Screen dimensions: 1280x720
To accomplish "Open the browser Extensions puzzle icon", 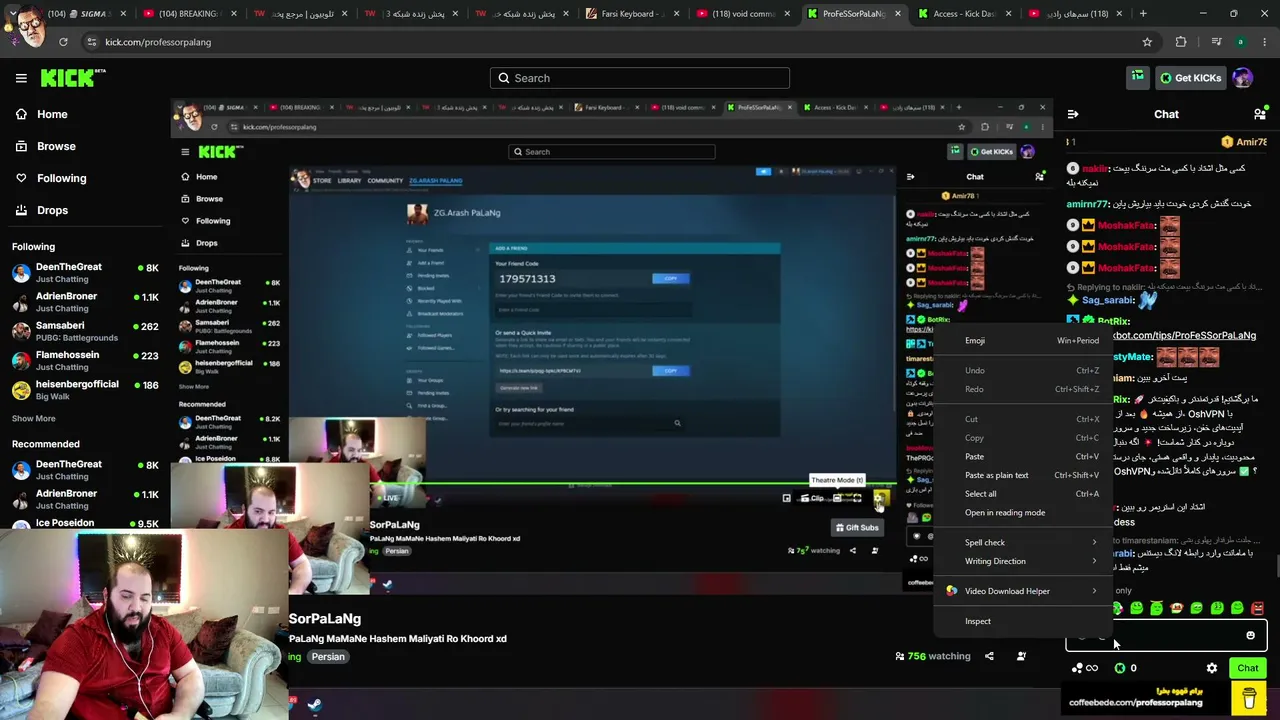I will coord(1181,42).
